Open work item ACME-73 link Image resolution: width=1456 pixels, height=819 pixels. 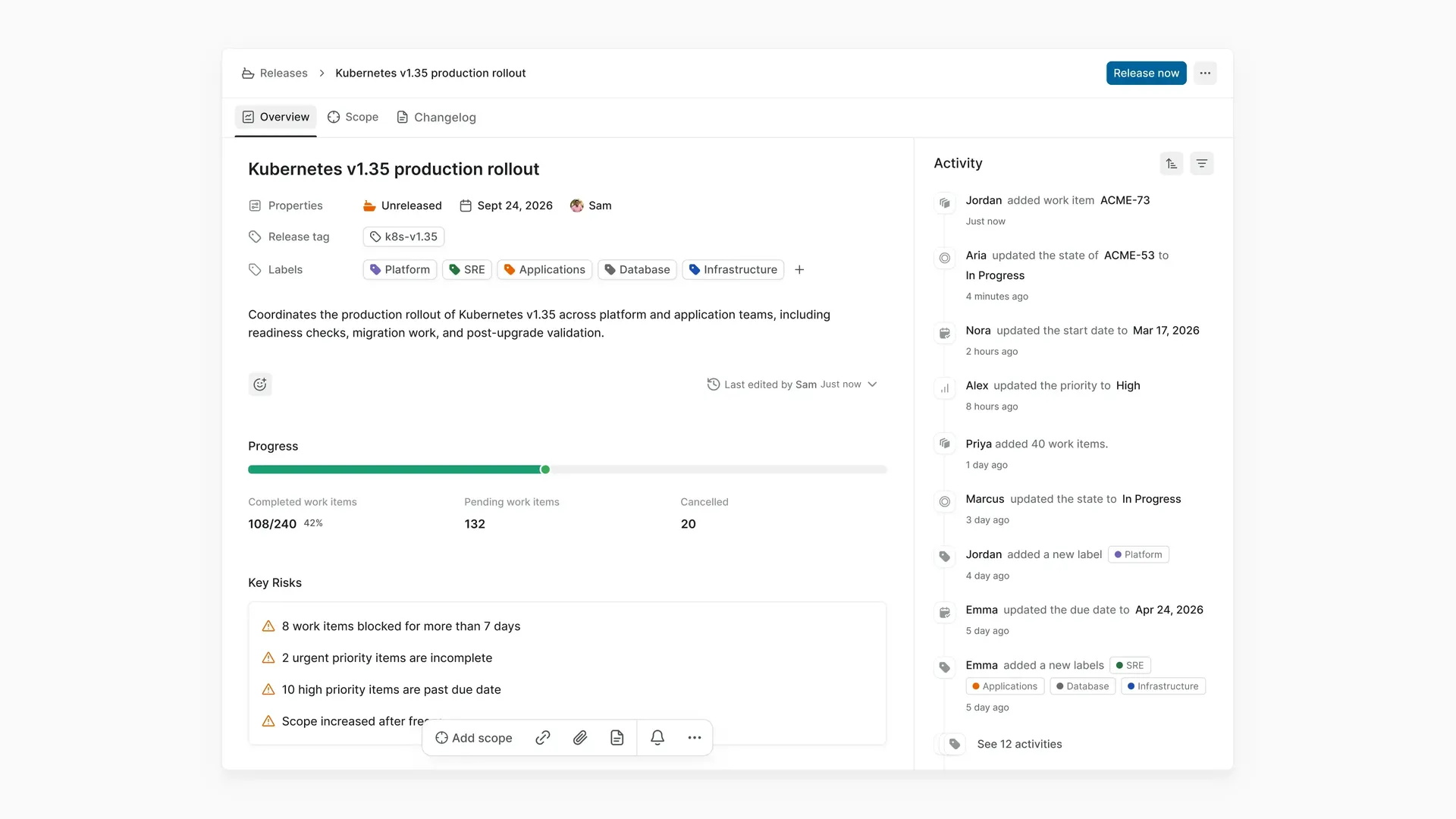1125,200
